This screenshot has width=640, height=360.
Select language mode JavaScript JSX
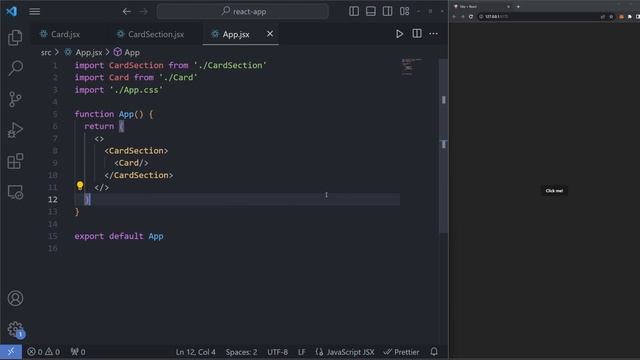pos(345,352)
